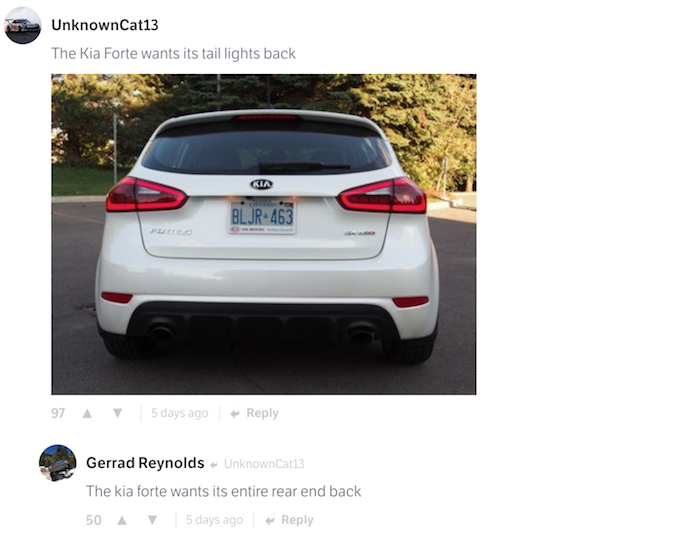Downvote Gerrad Reynolds' reply
Screen dimensions: 700x539
click(152, 520)
